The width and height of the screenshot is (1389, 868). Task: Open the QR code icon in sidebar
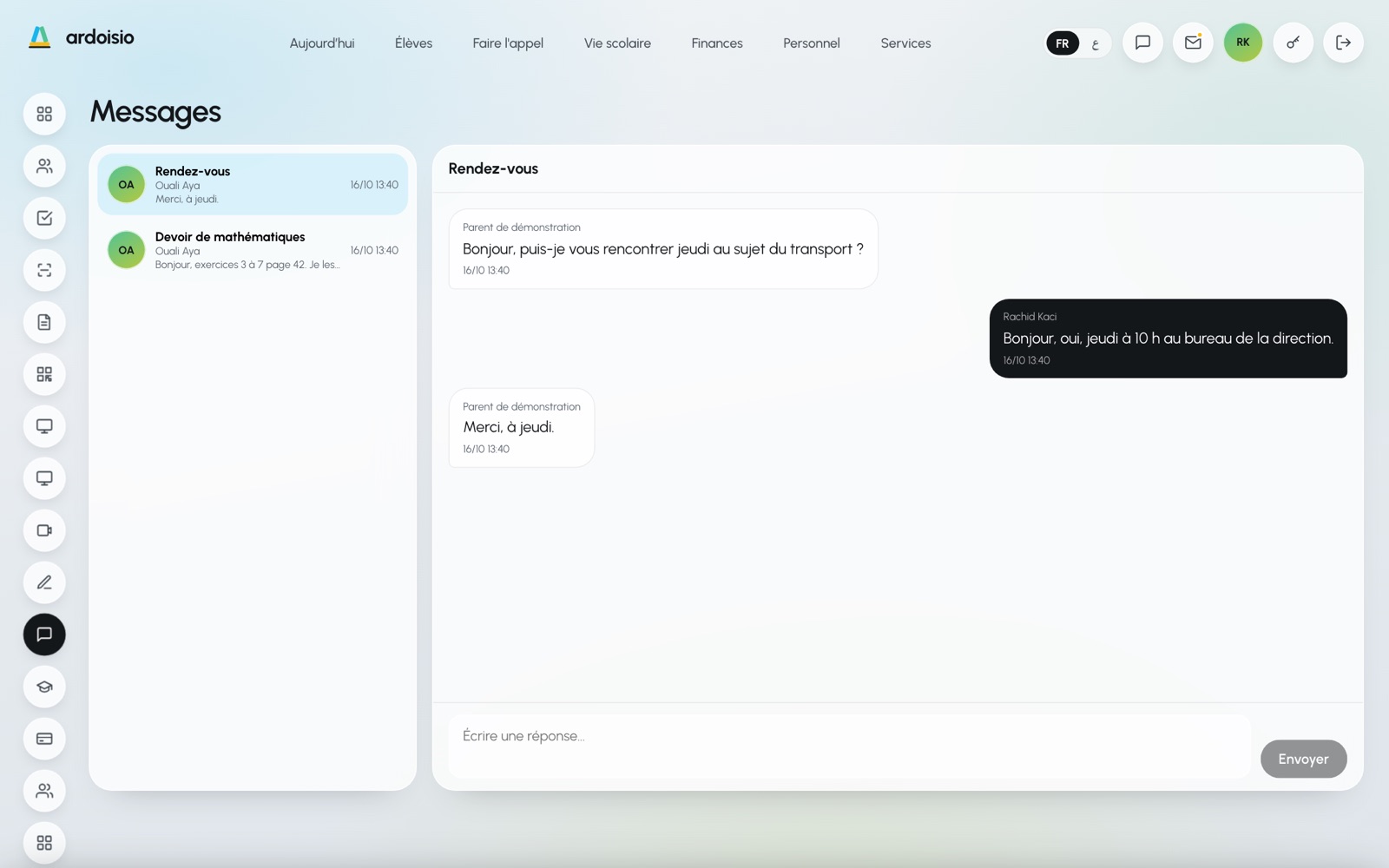tap(44, 374)
